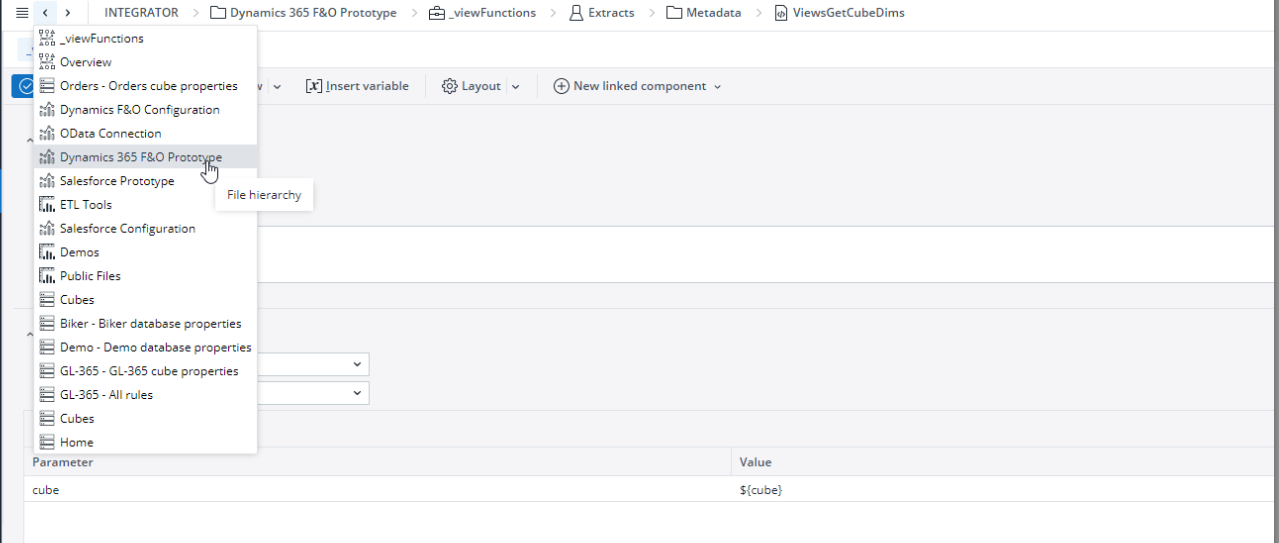Click the ${cube} value cell
The width and height of the screenshot is (1279, 543).
[760, 490]
